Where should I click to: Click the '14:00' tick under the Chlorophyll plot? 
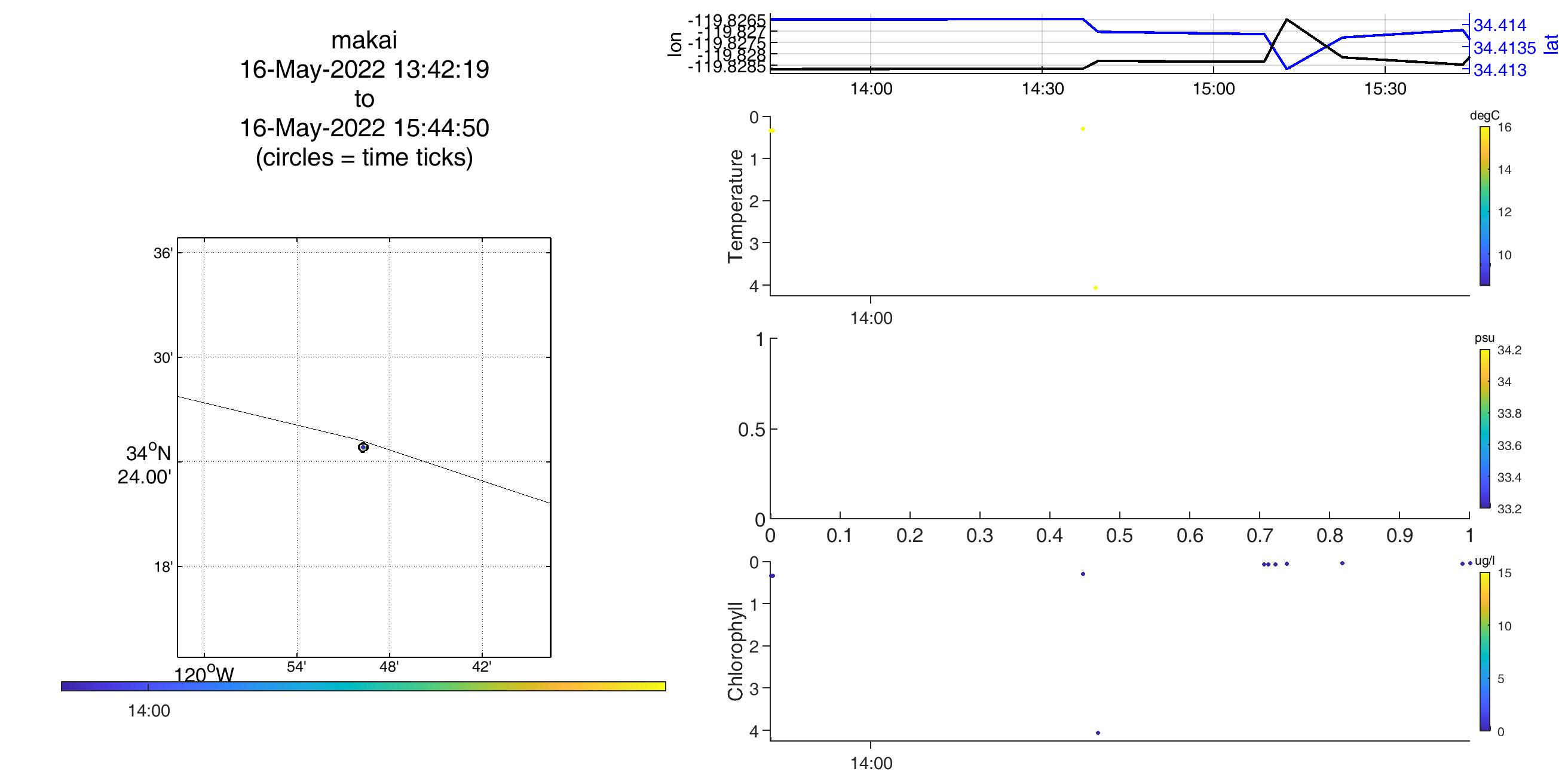(x=871, y=764)
